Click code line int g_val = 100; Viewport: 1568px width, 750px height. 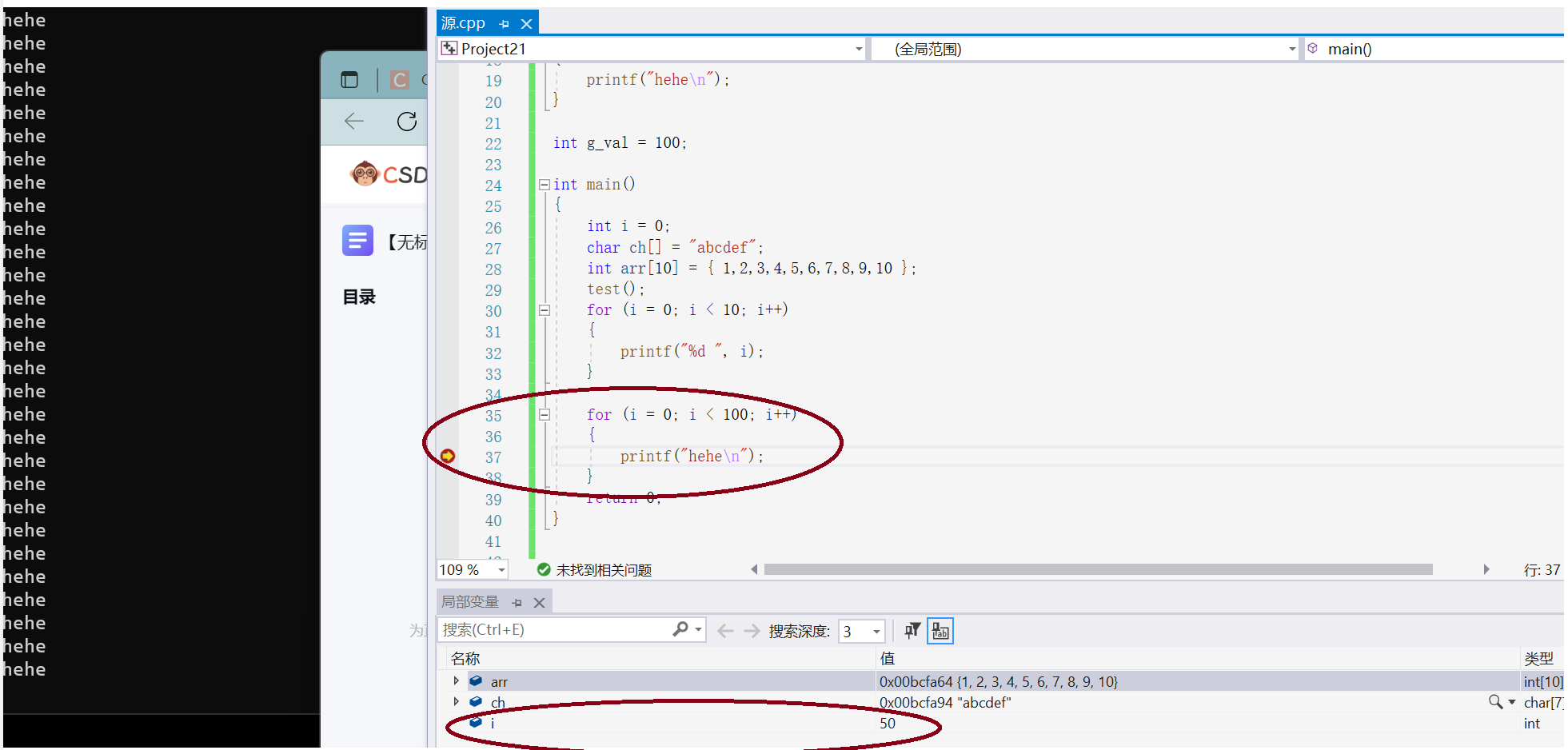coord(620,143)
